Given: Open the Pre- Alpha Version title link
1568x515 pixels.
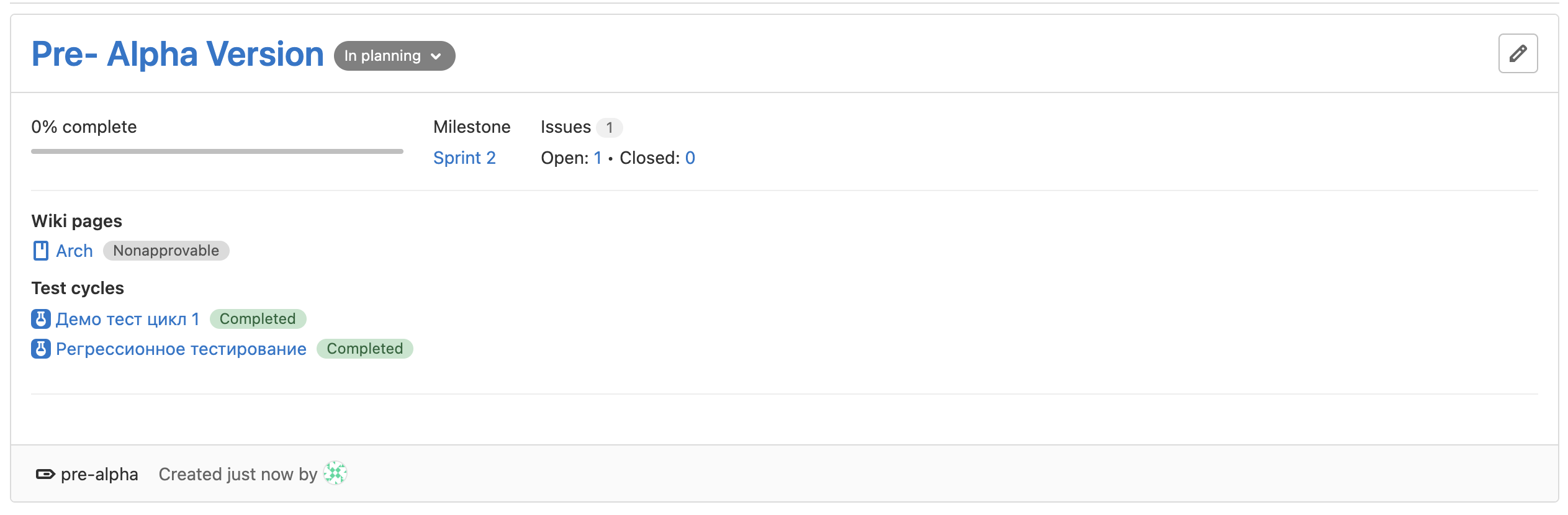Looking at the screenshot, I should click(x=178, y=54).
